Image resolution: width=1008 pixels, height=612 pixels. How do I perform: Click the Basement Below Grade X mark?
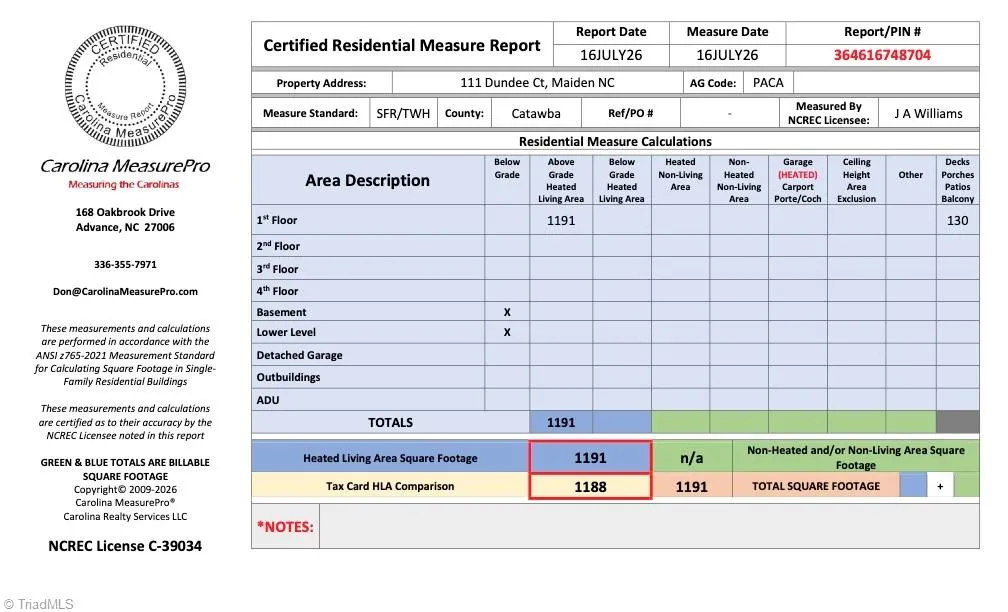(x=507, y=312)
